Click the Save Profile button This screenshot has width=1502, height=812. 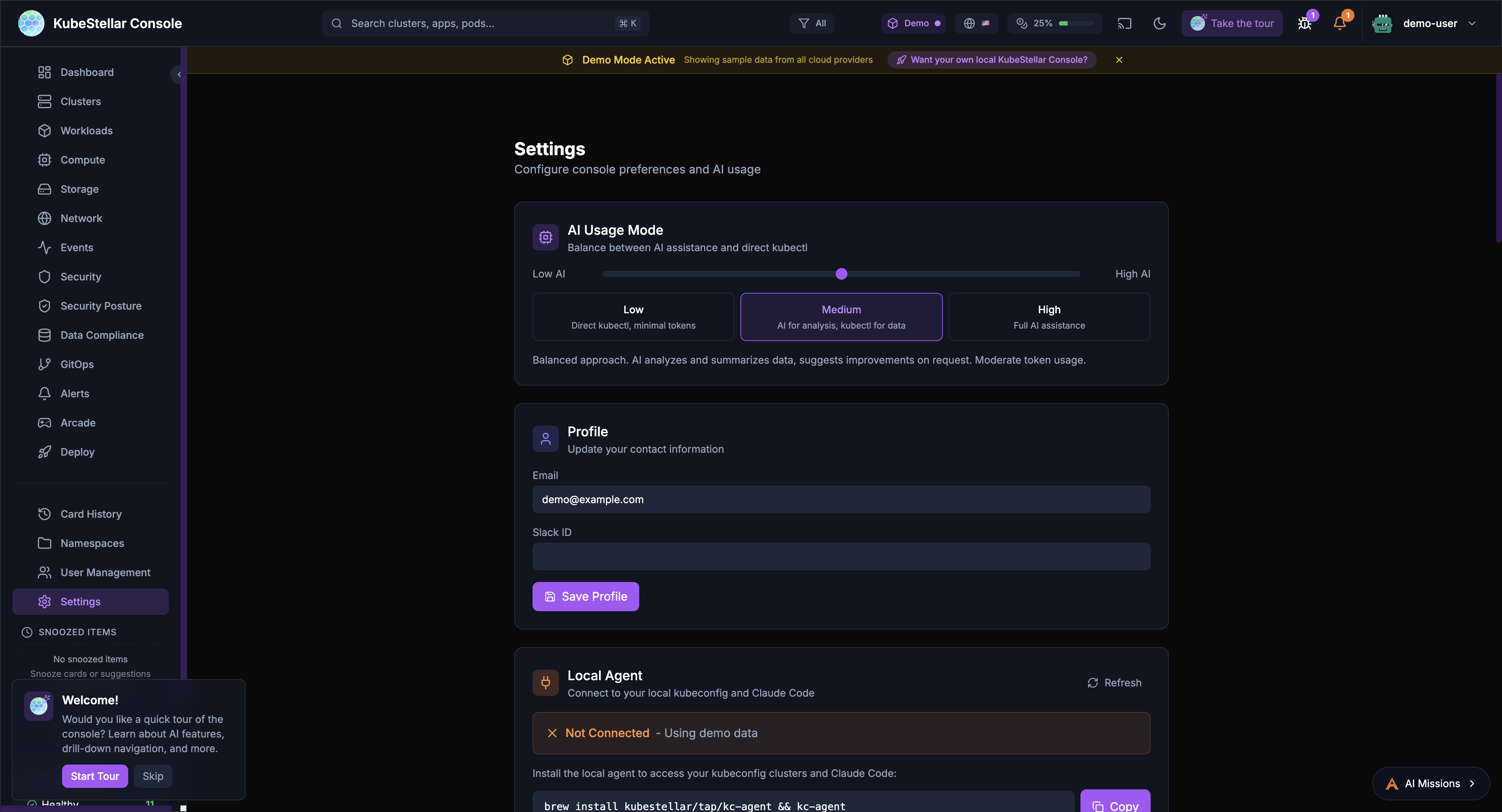(x=586, y=596)
